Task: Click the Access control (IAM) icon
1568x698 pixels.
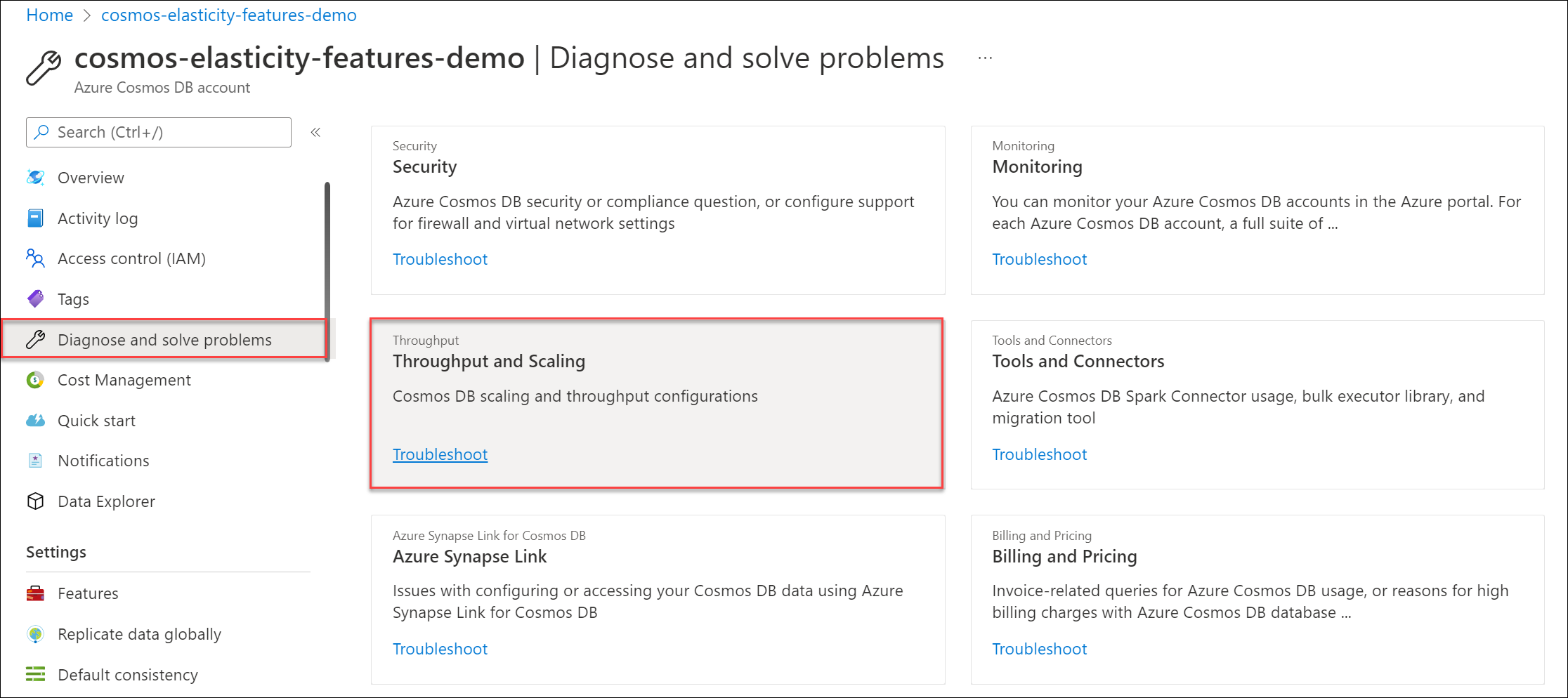Action: click(35, 258)
